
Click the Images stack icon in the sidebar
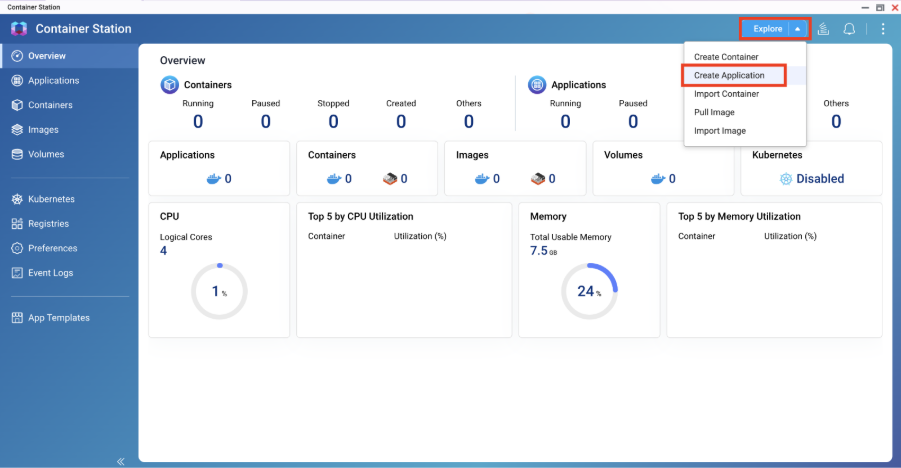17,130
